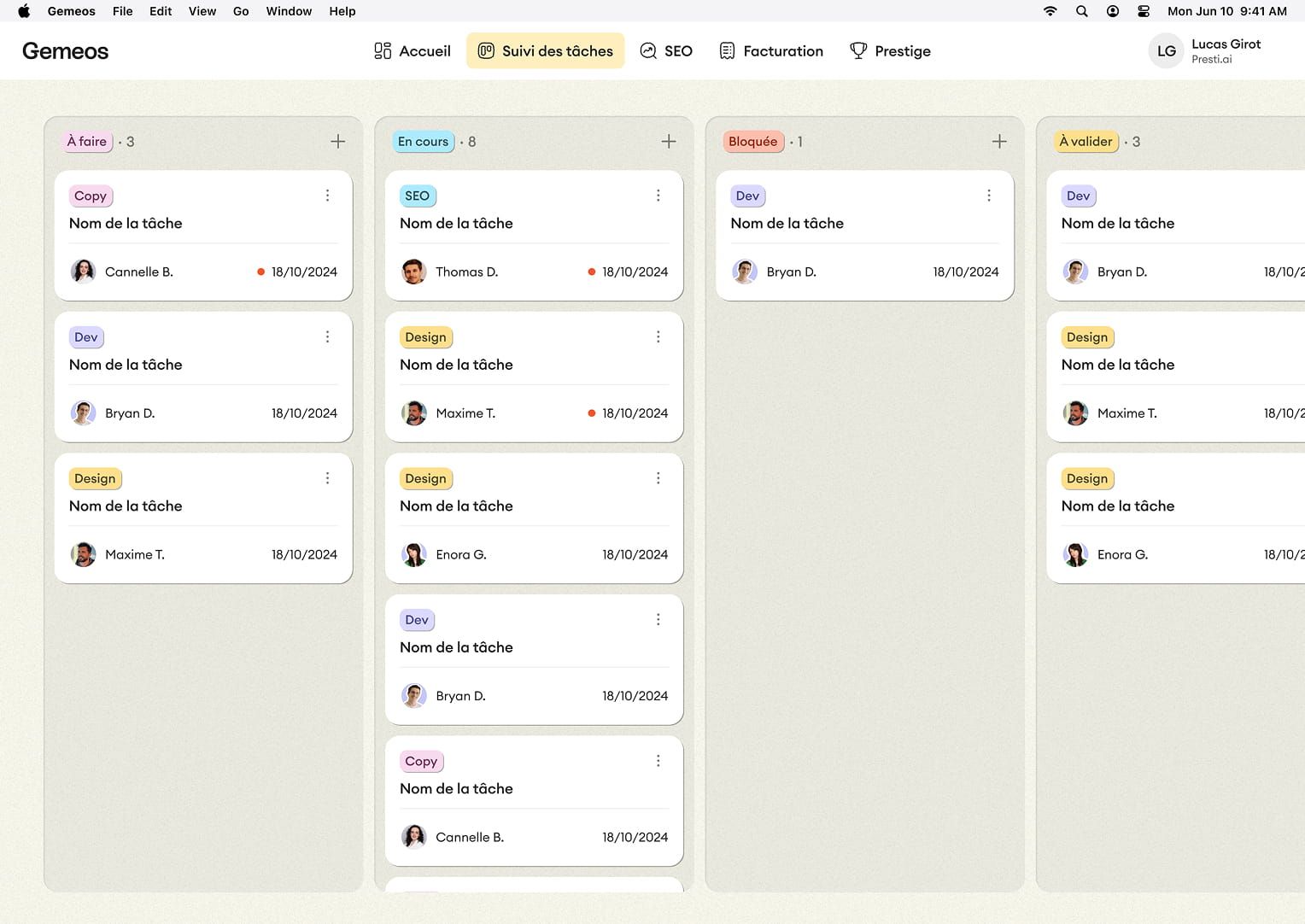The width and height of the screenshot is (1305, 924).
Task: Add a new task in Bloquée column
Action: click(999, 142)
